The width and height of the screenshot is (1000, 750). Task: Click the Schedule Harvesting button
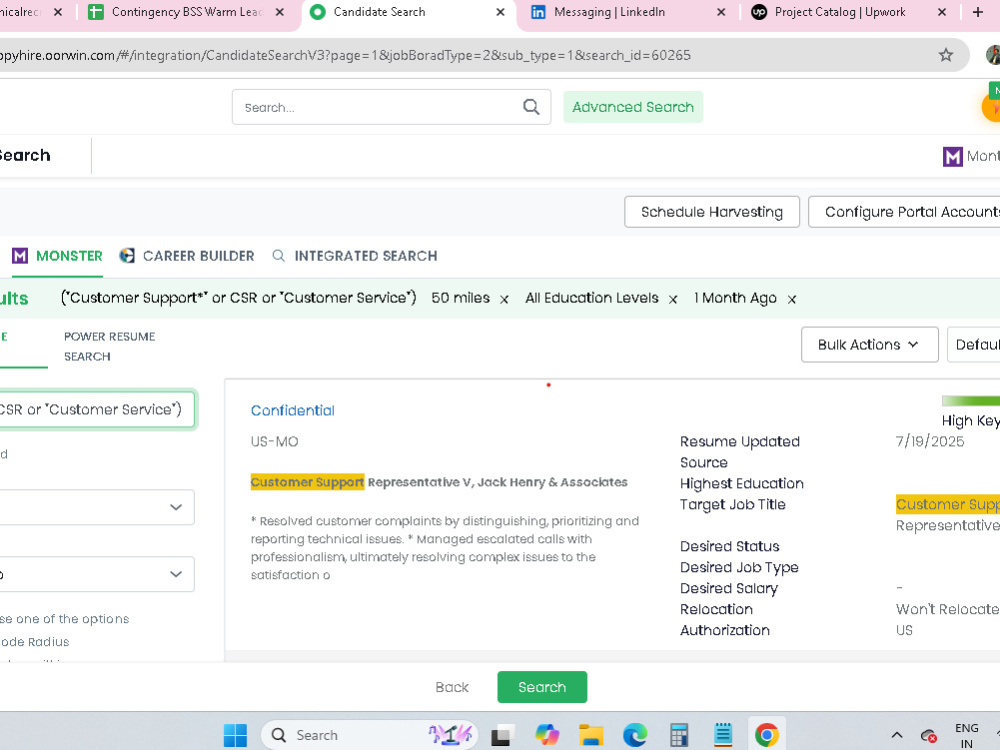tap(712, 212)
